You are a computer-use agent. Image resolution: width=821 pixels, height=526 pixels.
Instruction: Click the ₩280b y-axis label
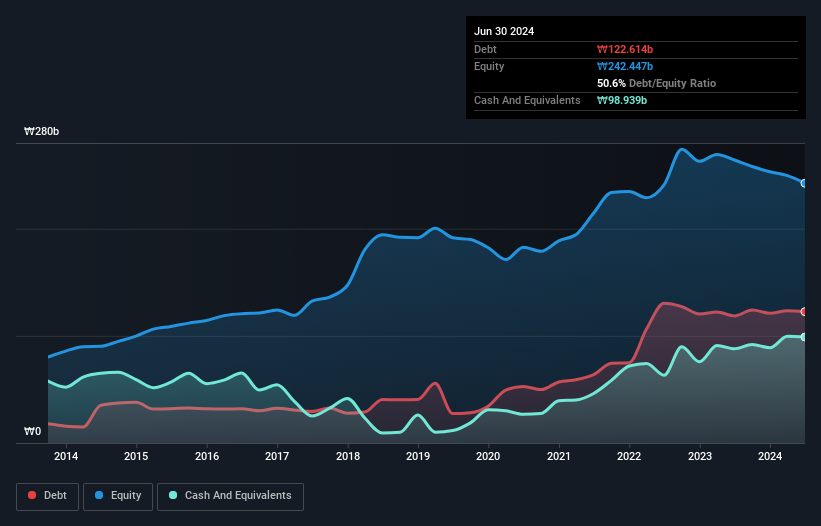[x=41, y=131]
